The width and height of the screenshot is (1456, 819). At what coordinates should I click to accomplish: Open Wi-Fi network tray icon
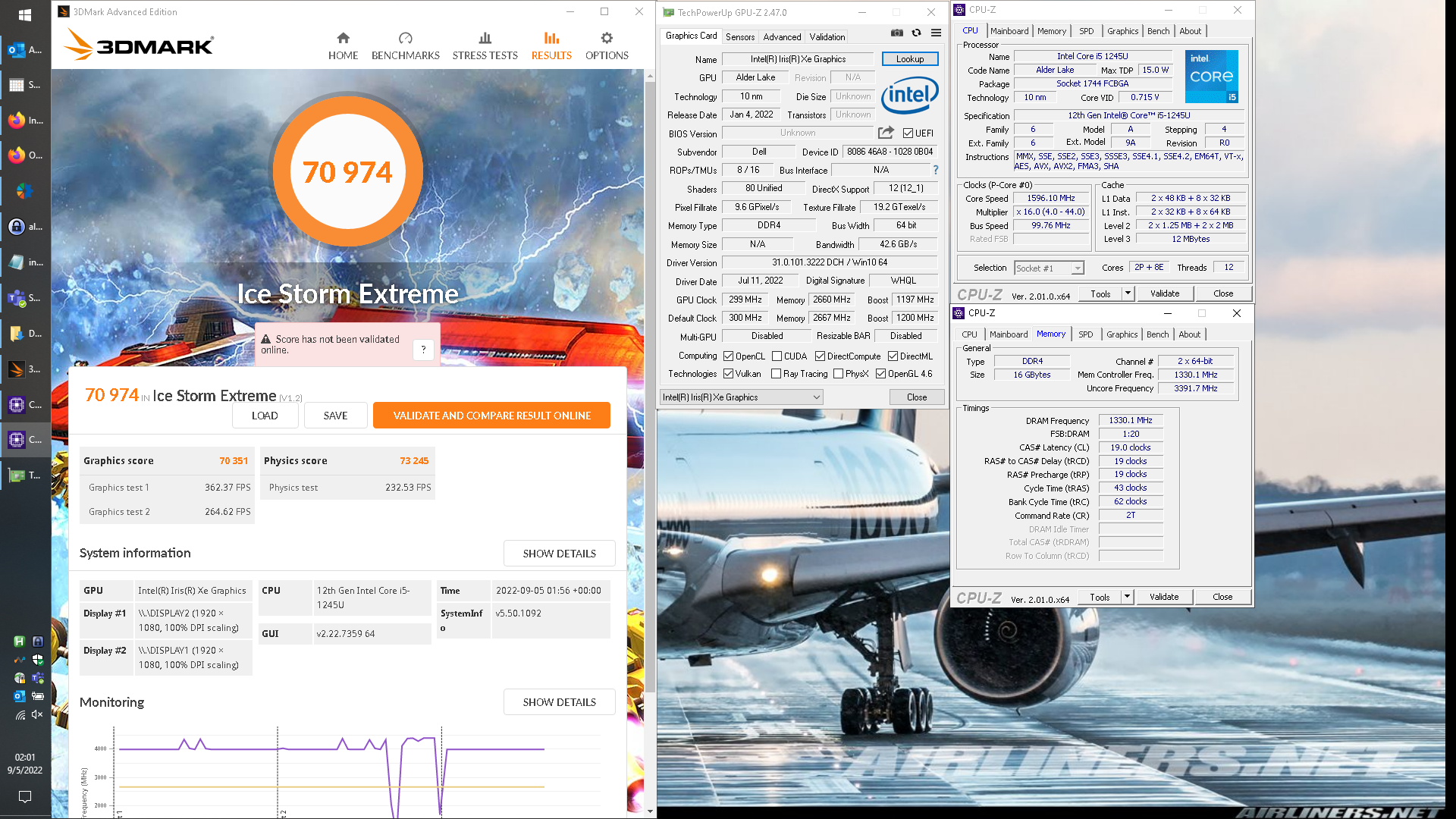(x=20, y=714)
